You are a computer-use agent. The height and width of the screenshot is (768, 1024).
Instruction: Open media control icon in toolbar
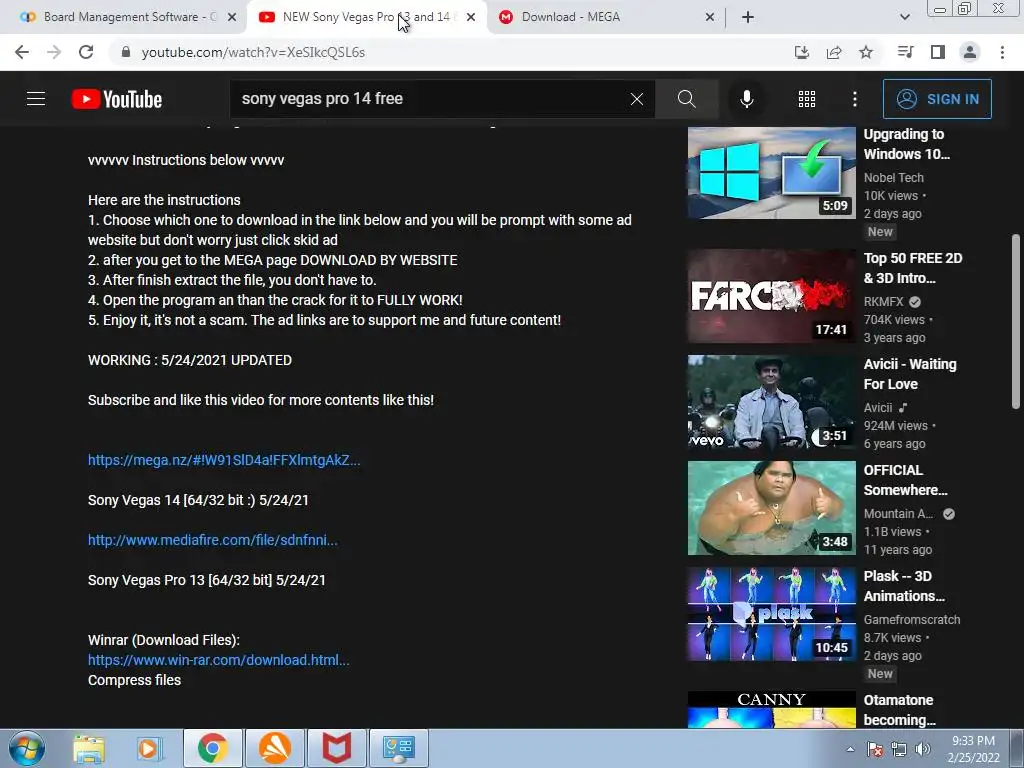[x=905, y=52]
